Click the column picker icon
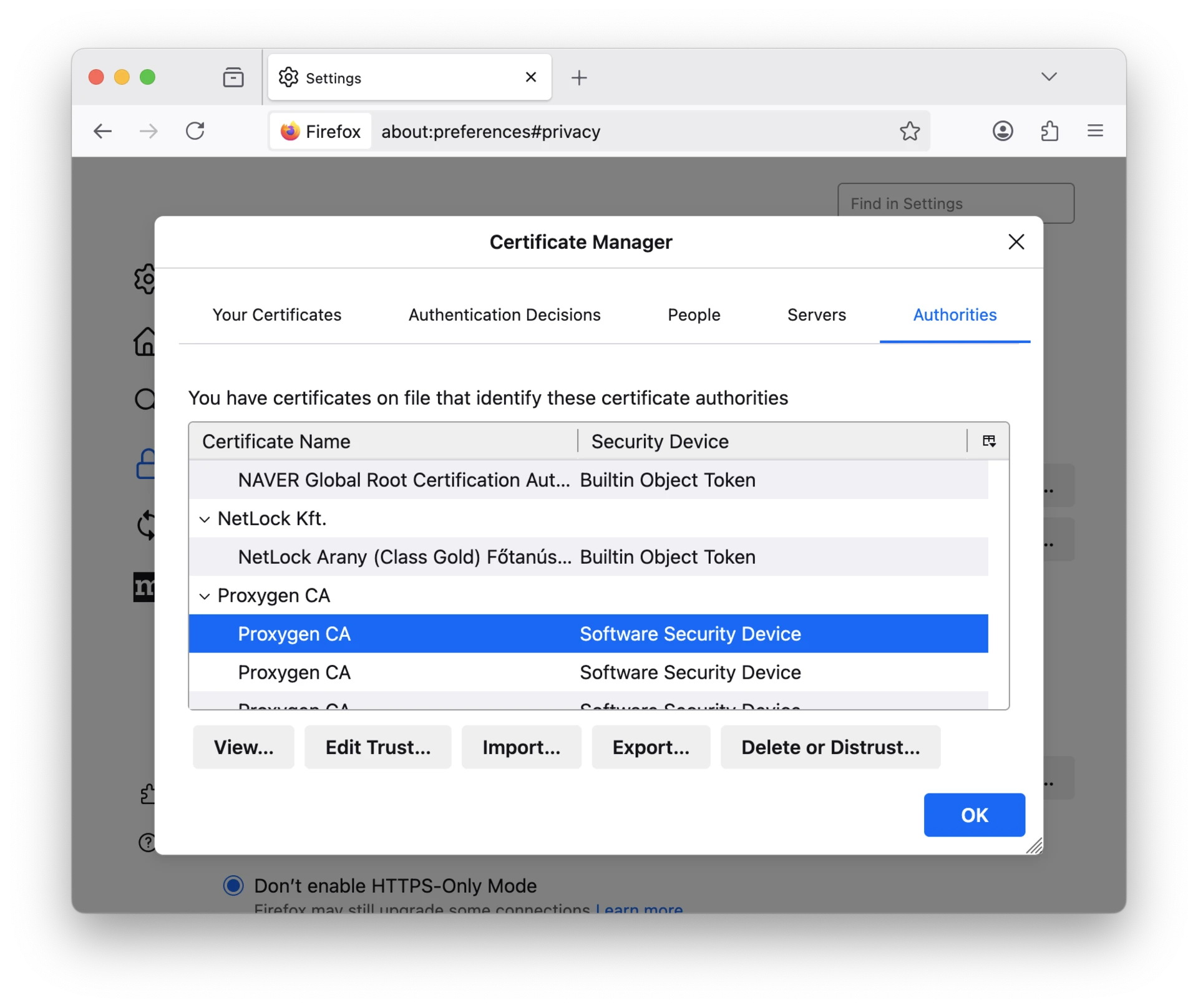The height and width of the screenshot is (1008, 1198). tap(988, 441)
